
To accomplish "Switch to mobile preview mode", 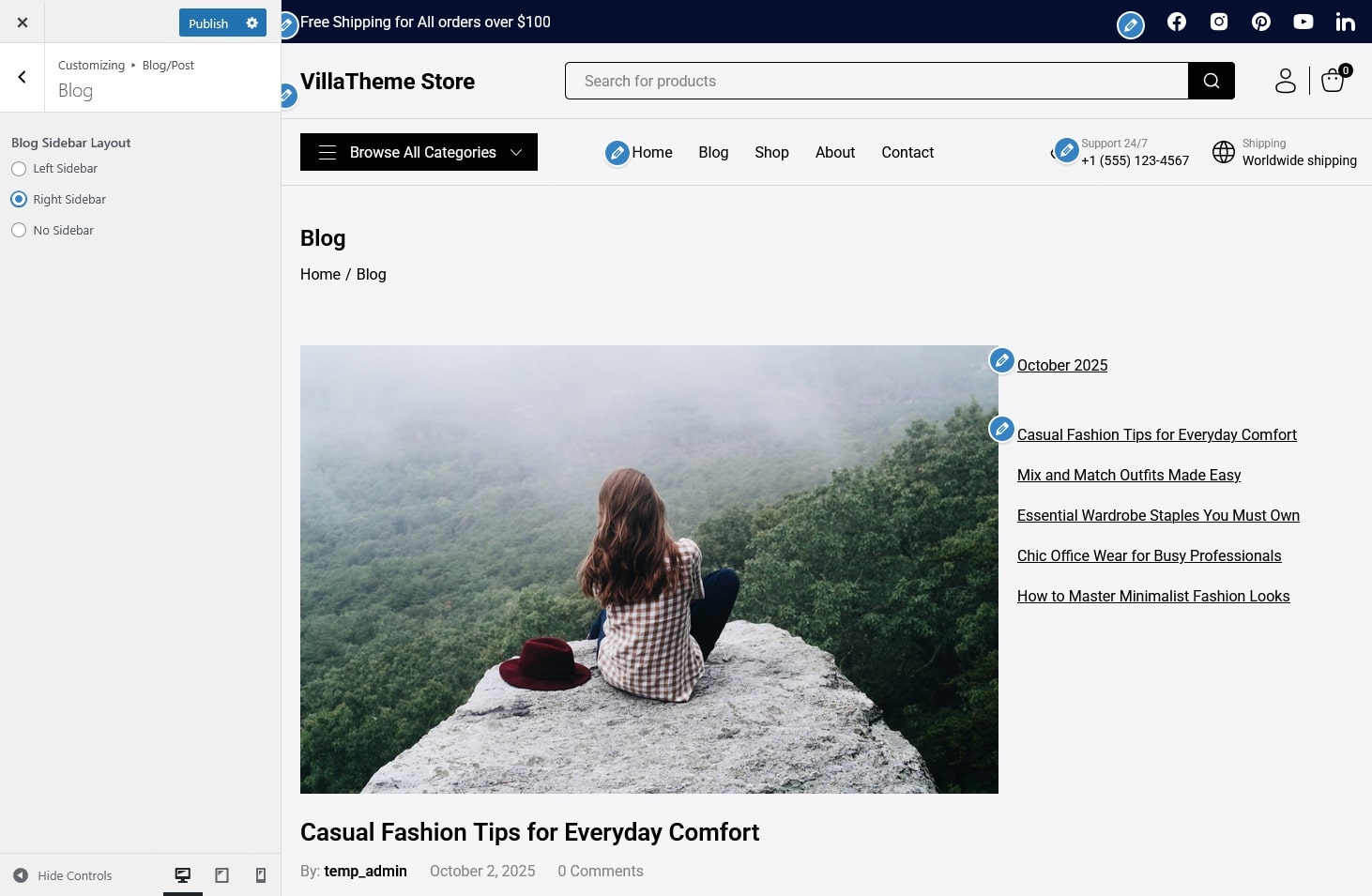I will point(261,875).
